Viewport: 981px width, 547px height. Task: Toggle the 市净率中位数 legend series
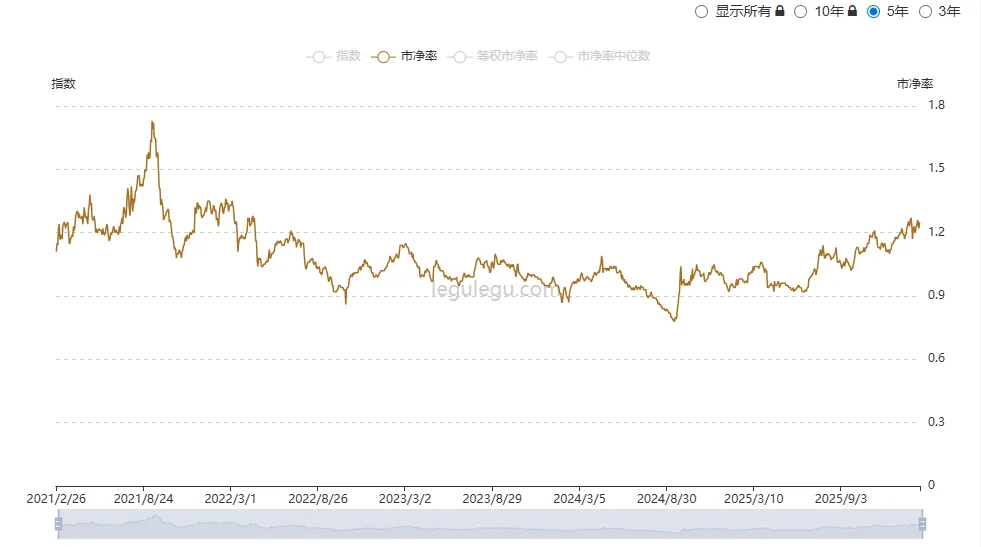pyautogui.click(x=599, y=56)
